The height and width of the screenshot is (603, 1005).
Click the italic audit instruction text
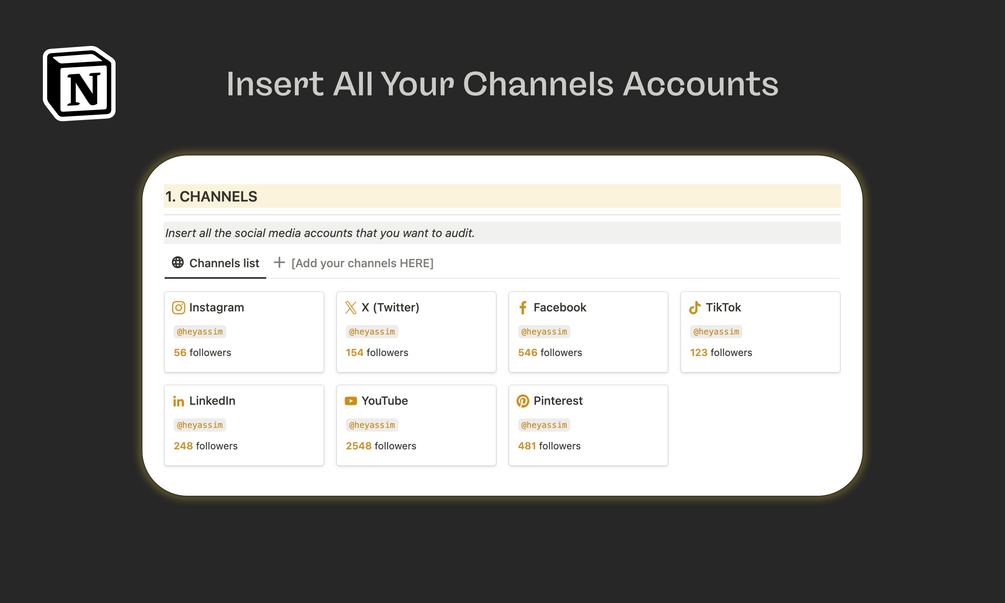[320, 233]
